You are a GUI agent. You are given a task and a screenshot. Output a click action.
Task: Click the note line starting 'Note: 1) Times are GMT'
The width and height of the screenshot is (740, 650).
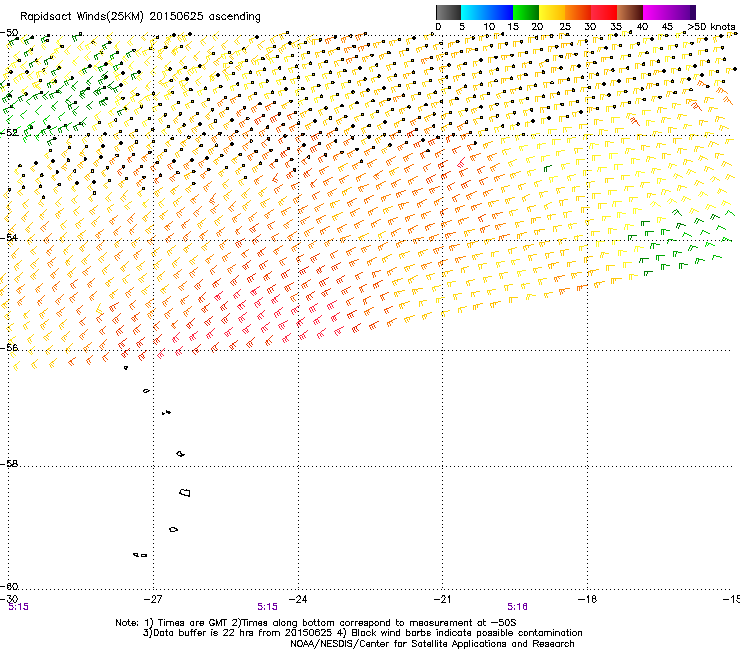tap(316, 623)
